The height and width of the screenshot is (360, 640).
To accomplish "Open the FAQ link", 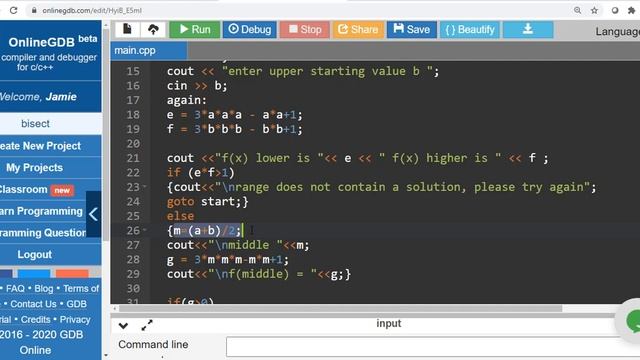I will pyautogui.click(x=15, y=289).
